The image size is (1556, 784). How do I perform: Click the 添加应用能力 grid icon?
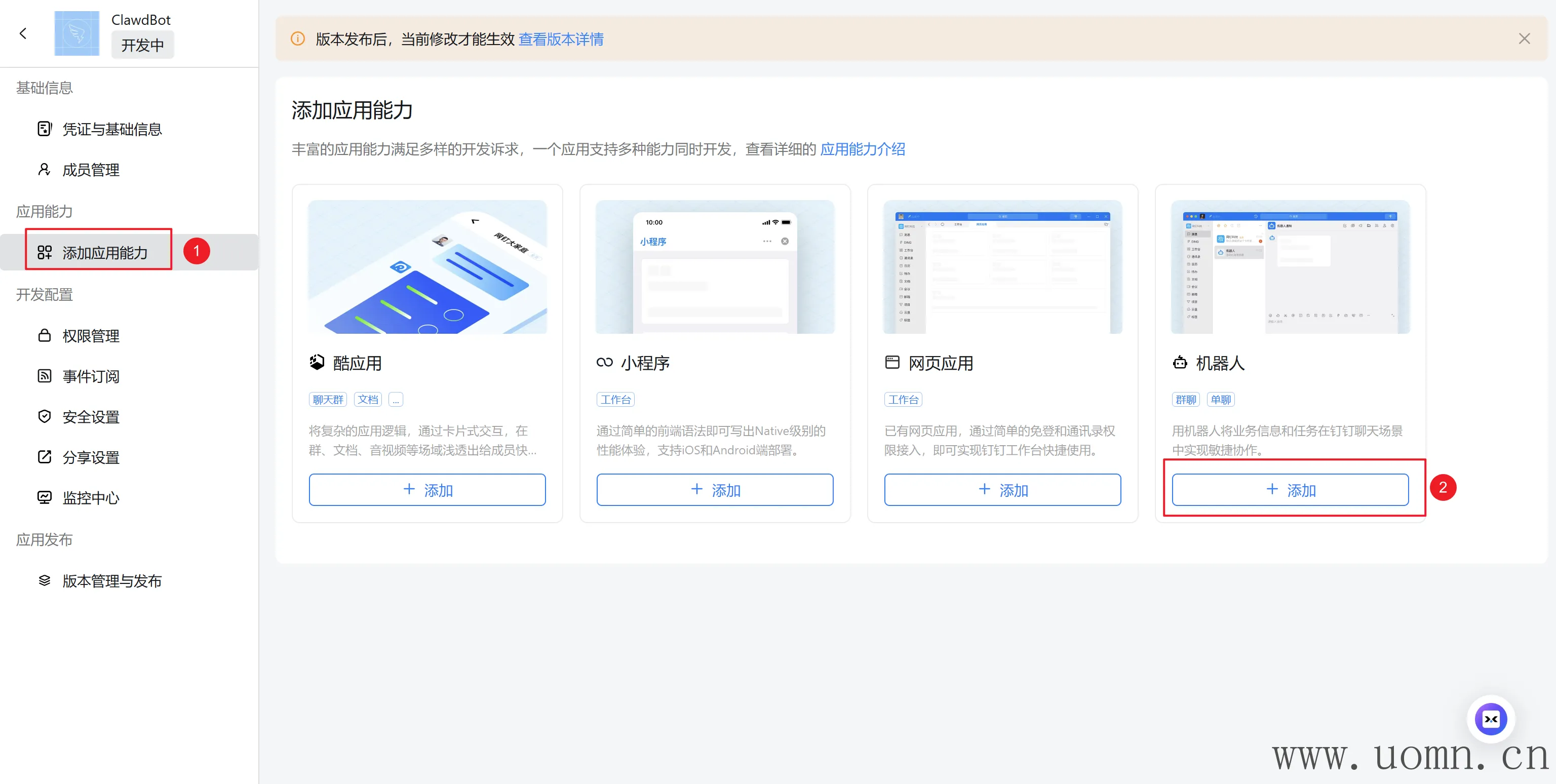point(44,253)
